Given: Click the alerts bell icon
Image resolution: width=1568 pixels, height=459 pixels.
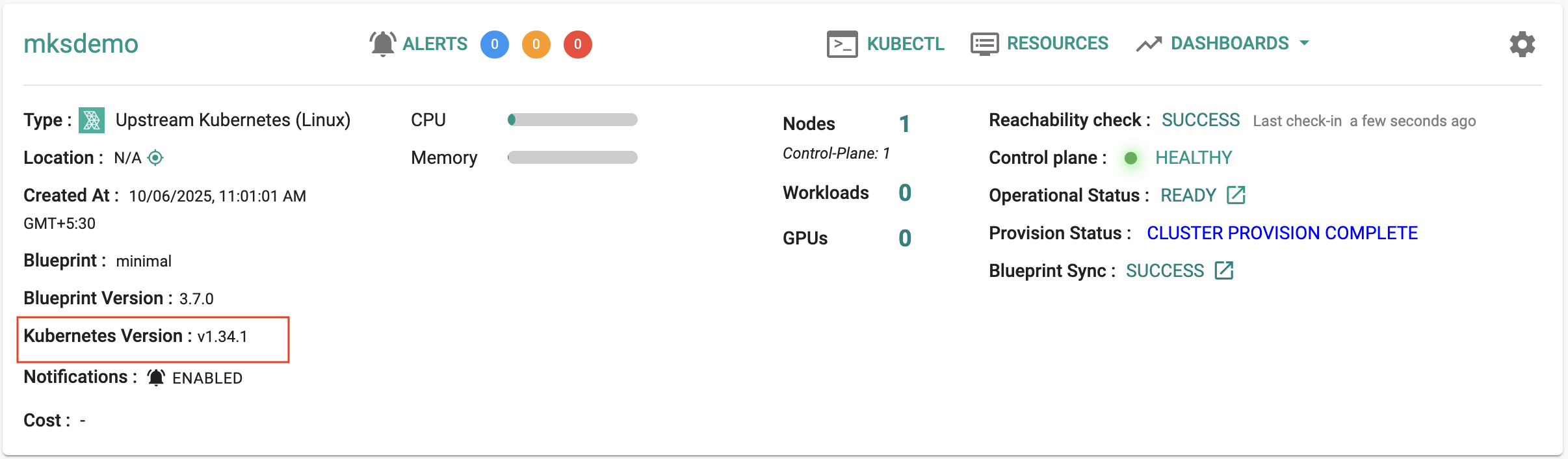Looking at the screenshot, I should coord(382,44).
